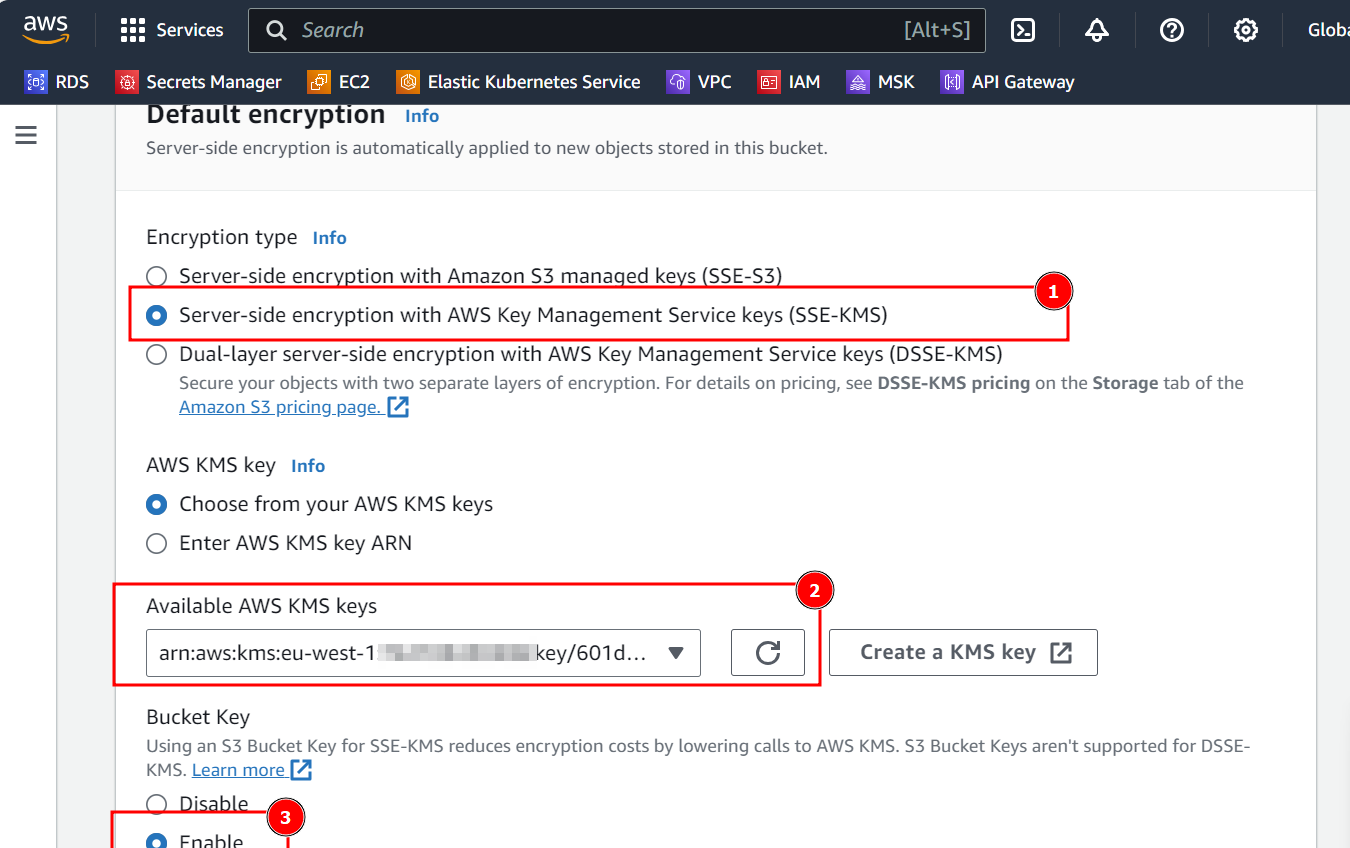
Task: Open the MSK shortcut icon
Action: pos(858,82)
